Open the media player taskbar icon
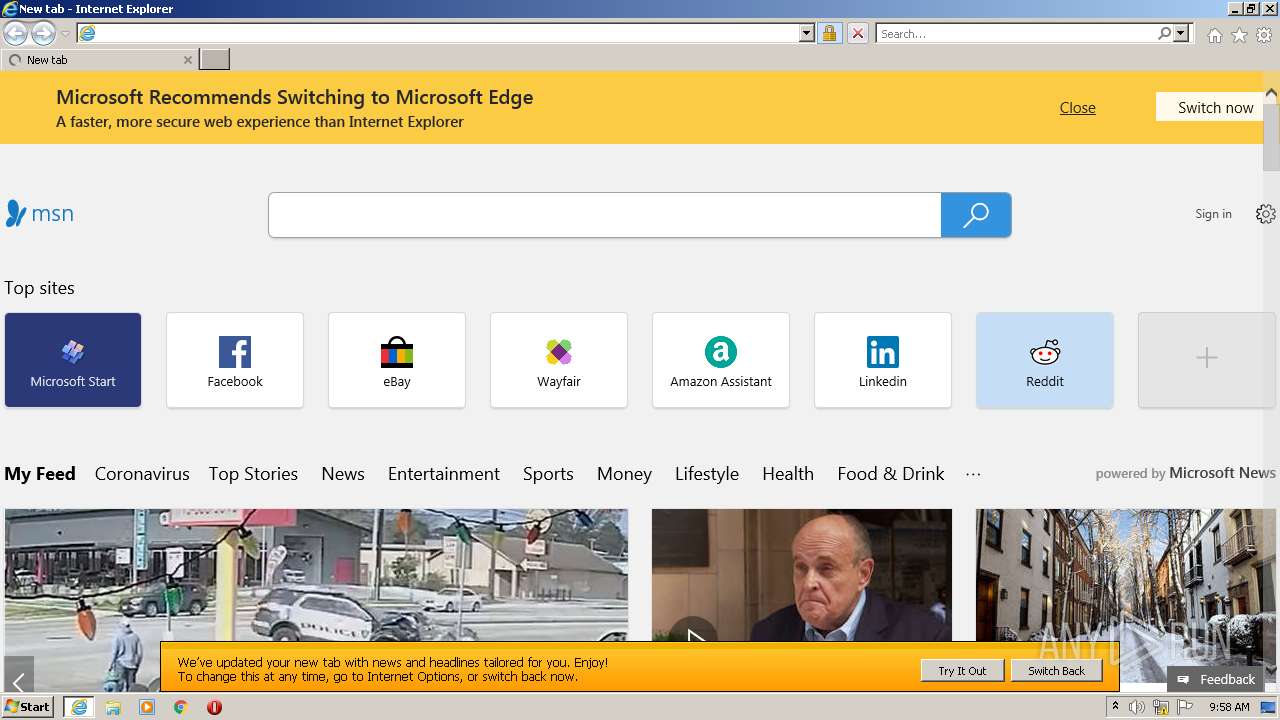The width and height of the screenshot is (1280, 720). tap(147, 707)
